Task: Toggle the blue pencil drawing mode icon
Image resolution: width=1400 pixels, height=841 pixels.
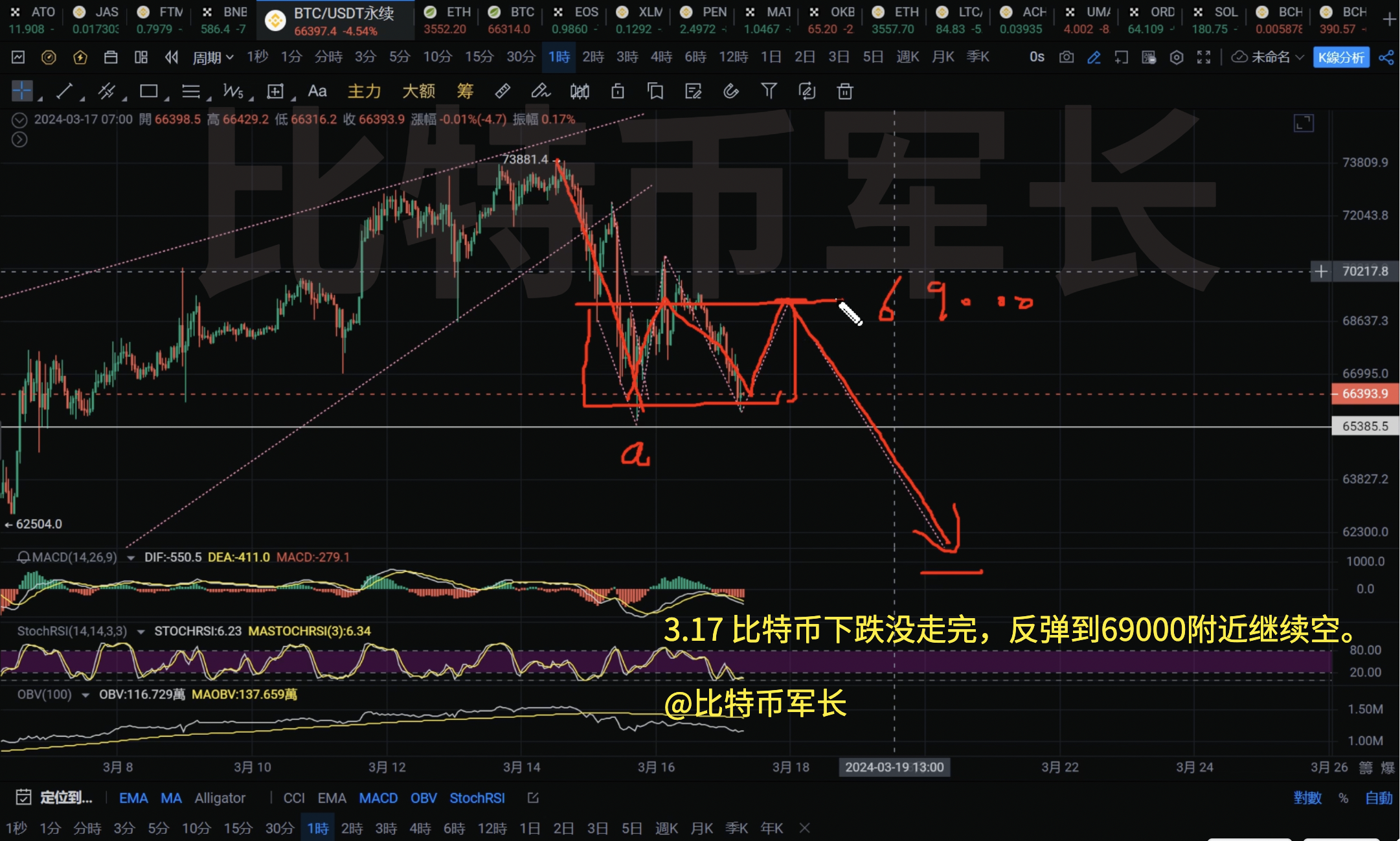Action: tap(1094, 57)
